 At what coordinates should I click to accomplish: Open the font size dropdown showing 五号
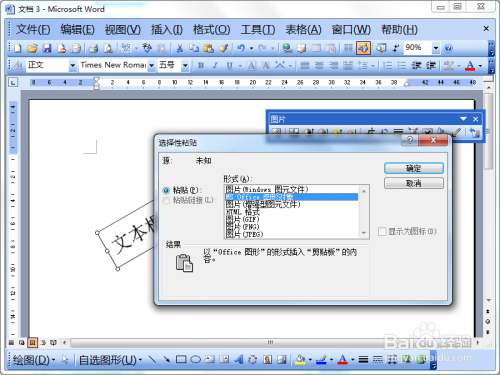point(185,65)
